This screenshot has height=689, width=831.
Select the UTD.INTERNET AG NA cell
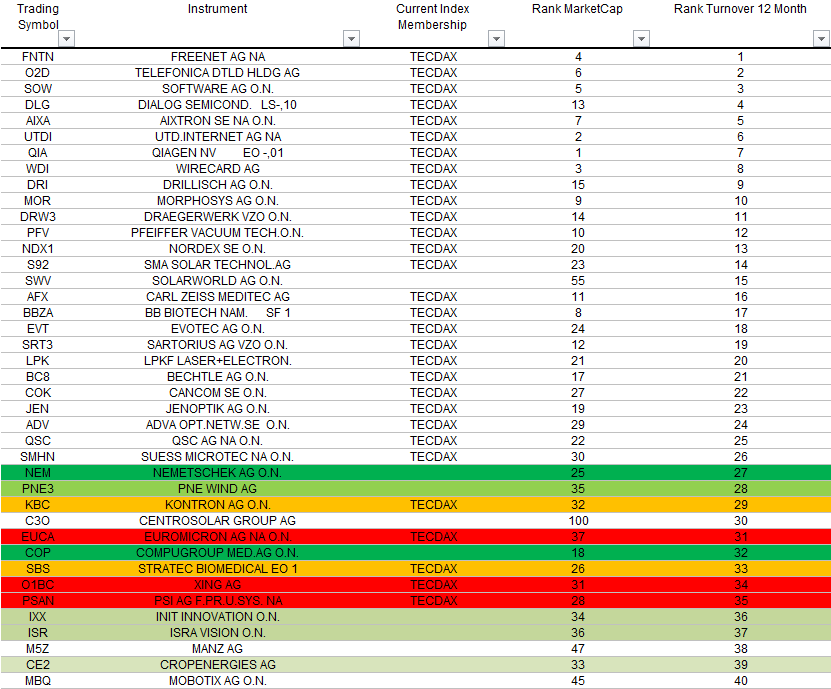point(217,137)
